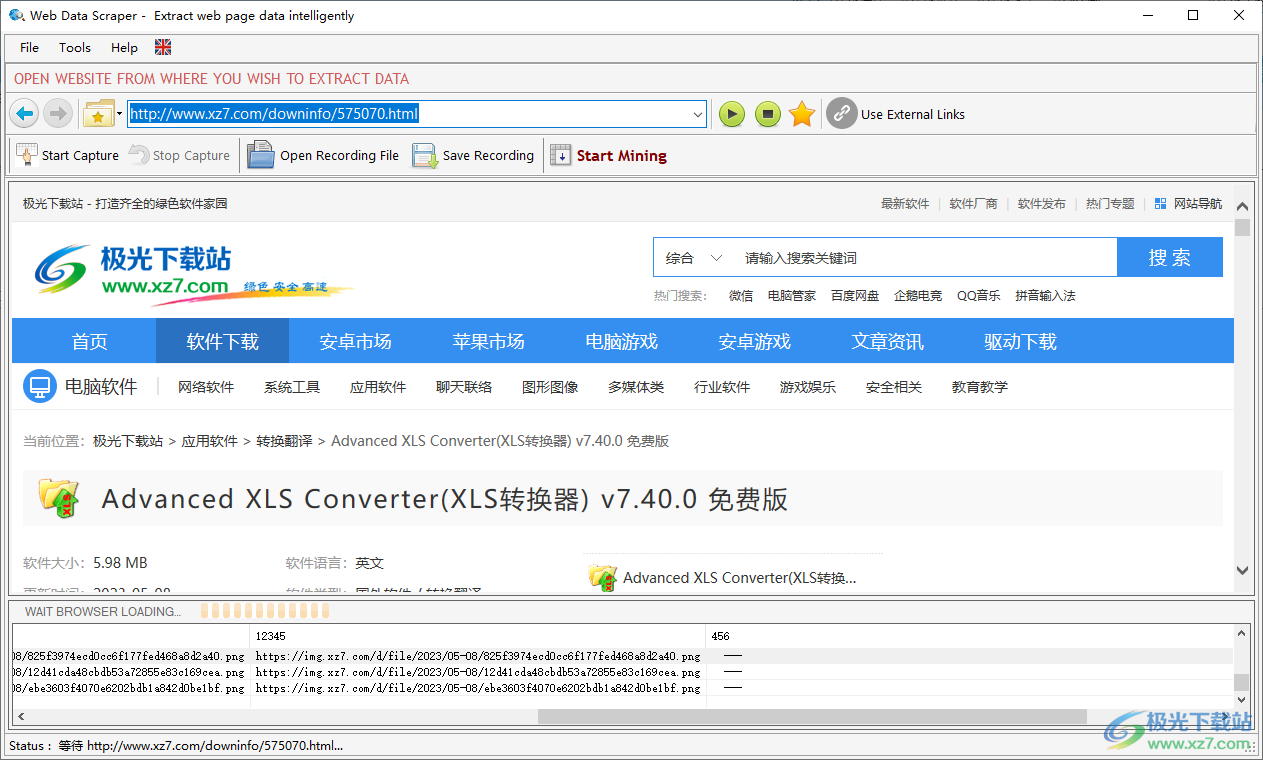This screenshot has height=760, width=1263.
Task: Click hot search term 微信
Action: click(x=741, y=296)
